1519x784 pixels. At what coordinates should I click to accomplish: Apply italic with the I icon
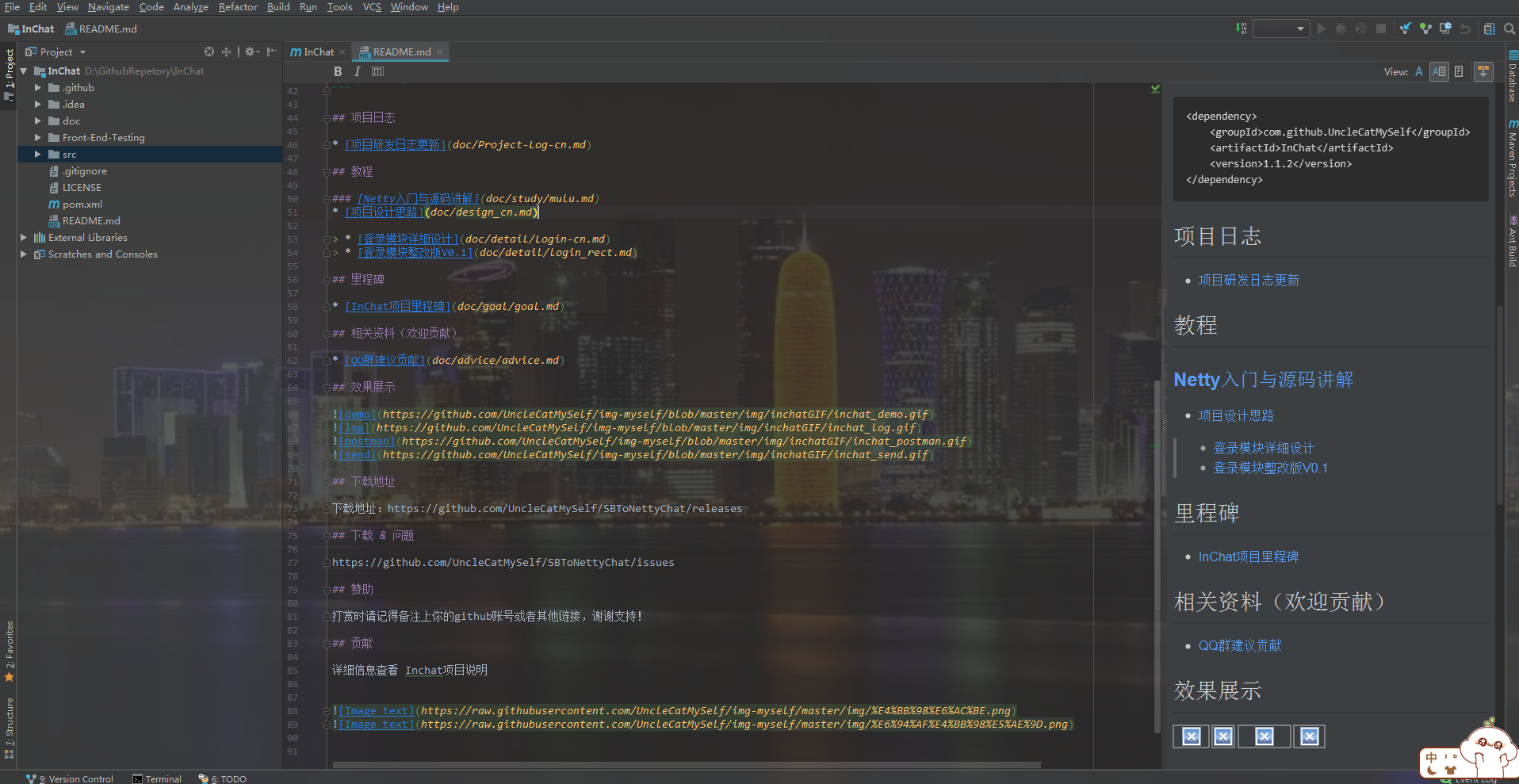[x=358, y=71]
